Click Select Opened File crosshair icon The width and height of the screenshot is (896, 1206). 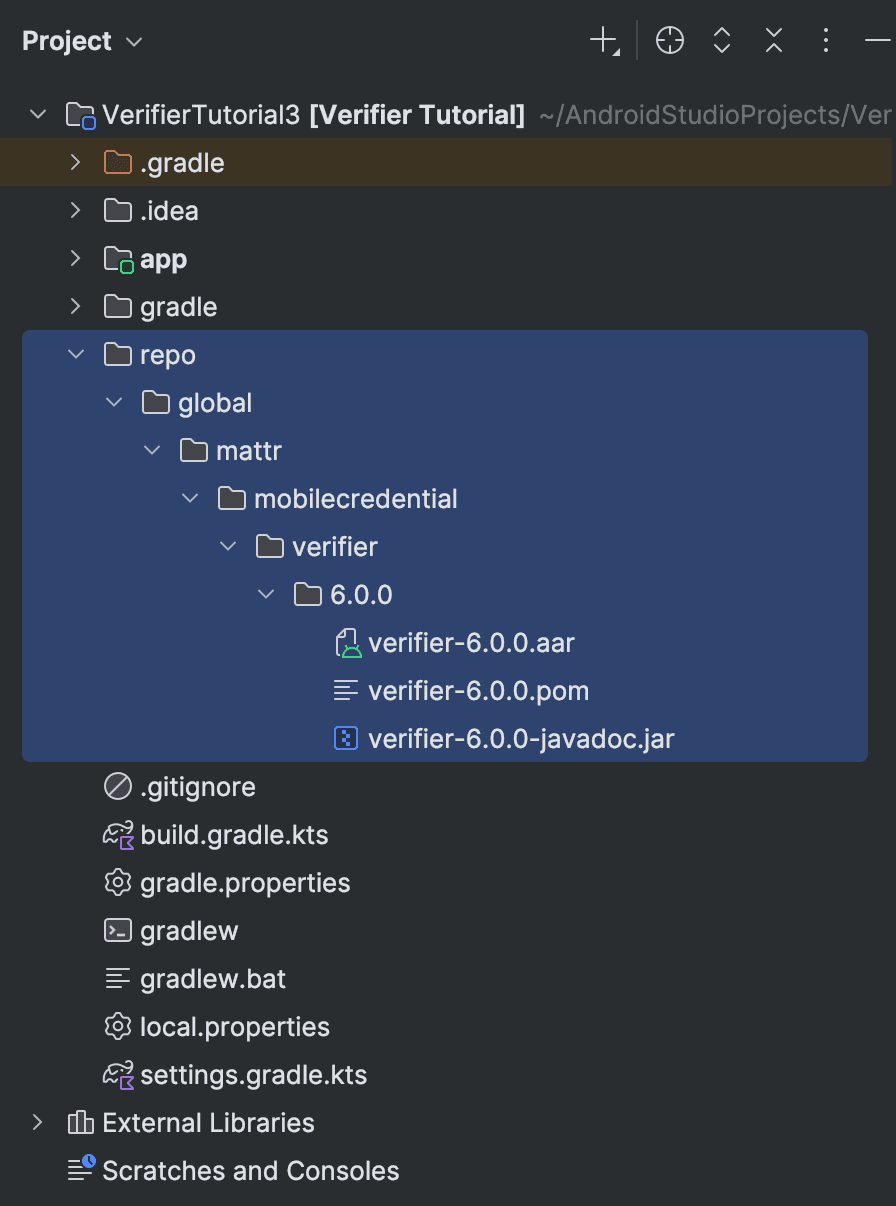click(x=669, y=41)
